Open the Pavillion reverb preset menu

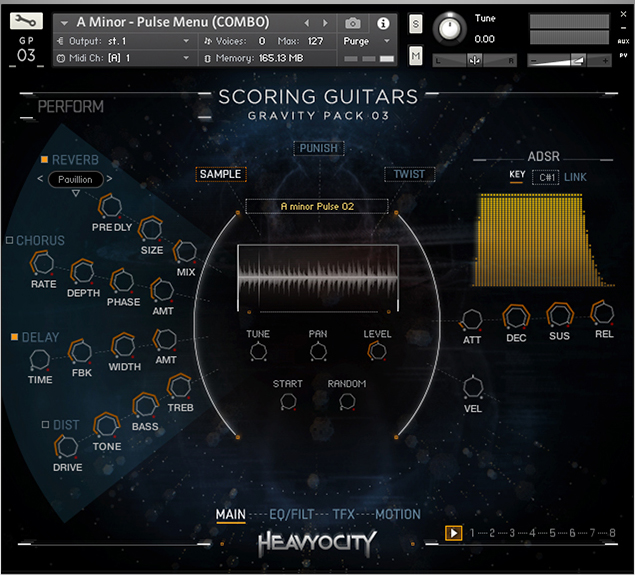point(75,179)
